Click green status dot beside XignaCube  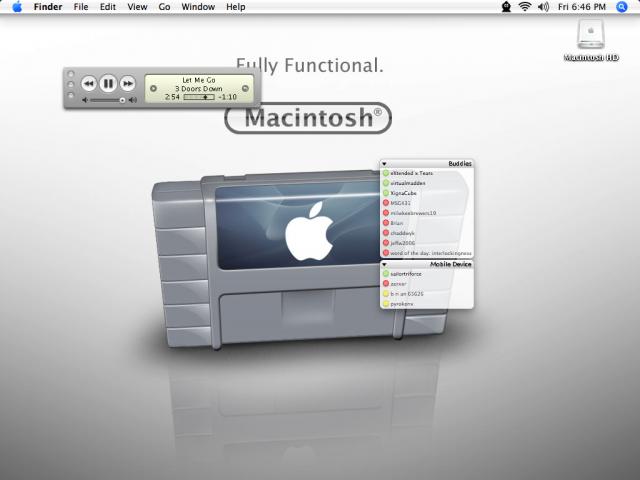[x=386, y=193]
